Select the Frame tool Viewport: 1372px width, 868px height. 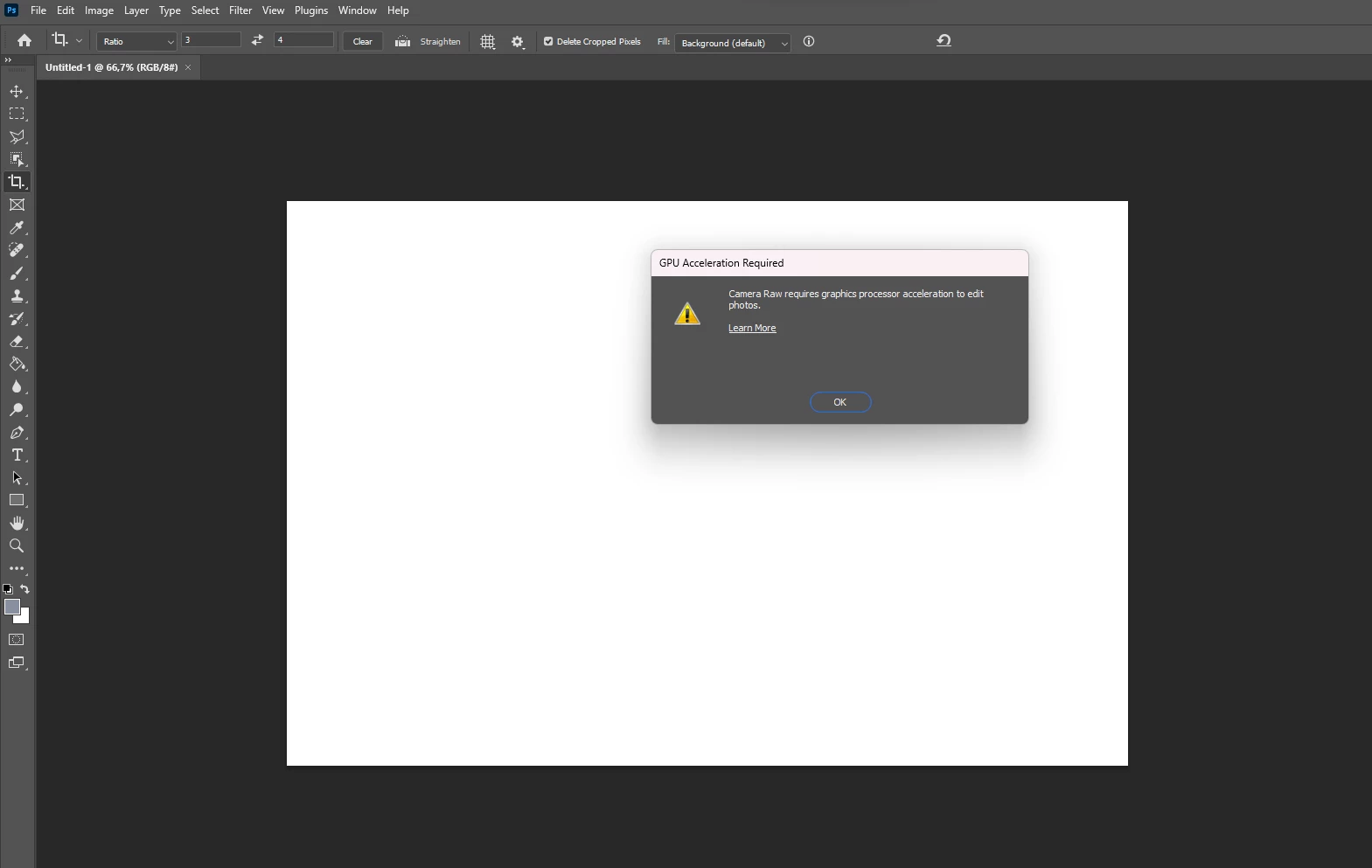[x=17, y=205]
